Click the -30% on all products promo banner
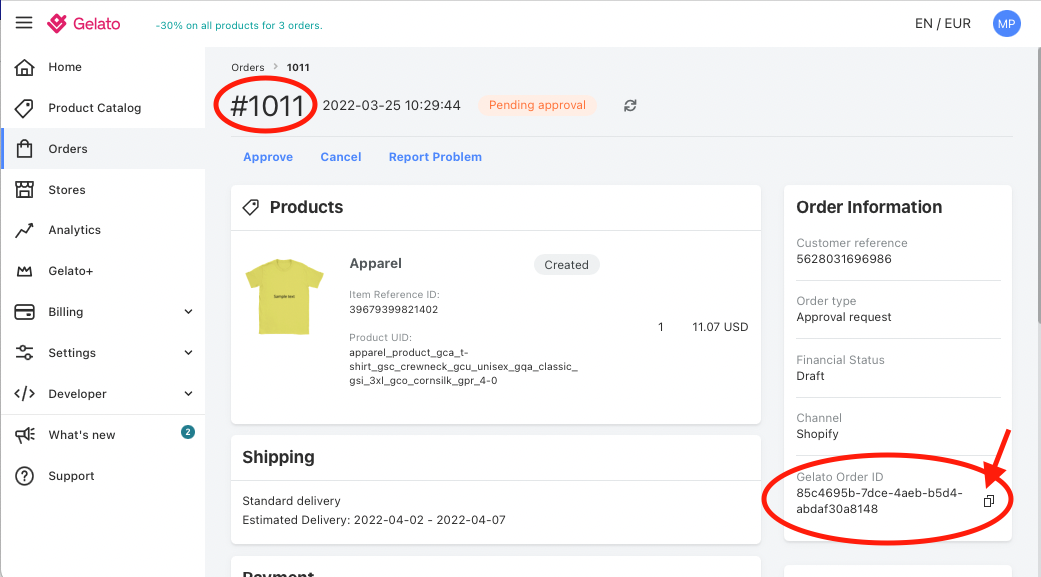This screenshot has height=577, width=1041. [x=239, y=26]
